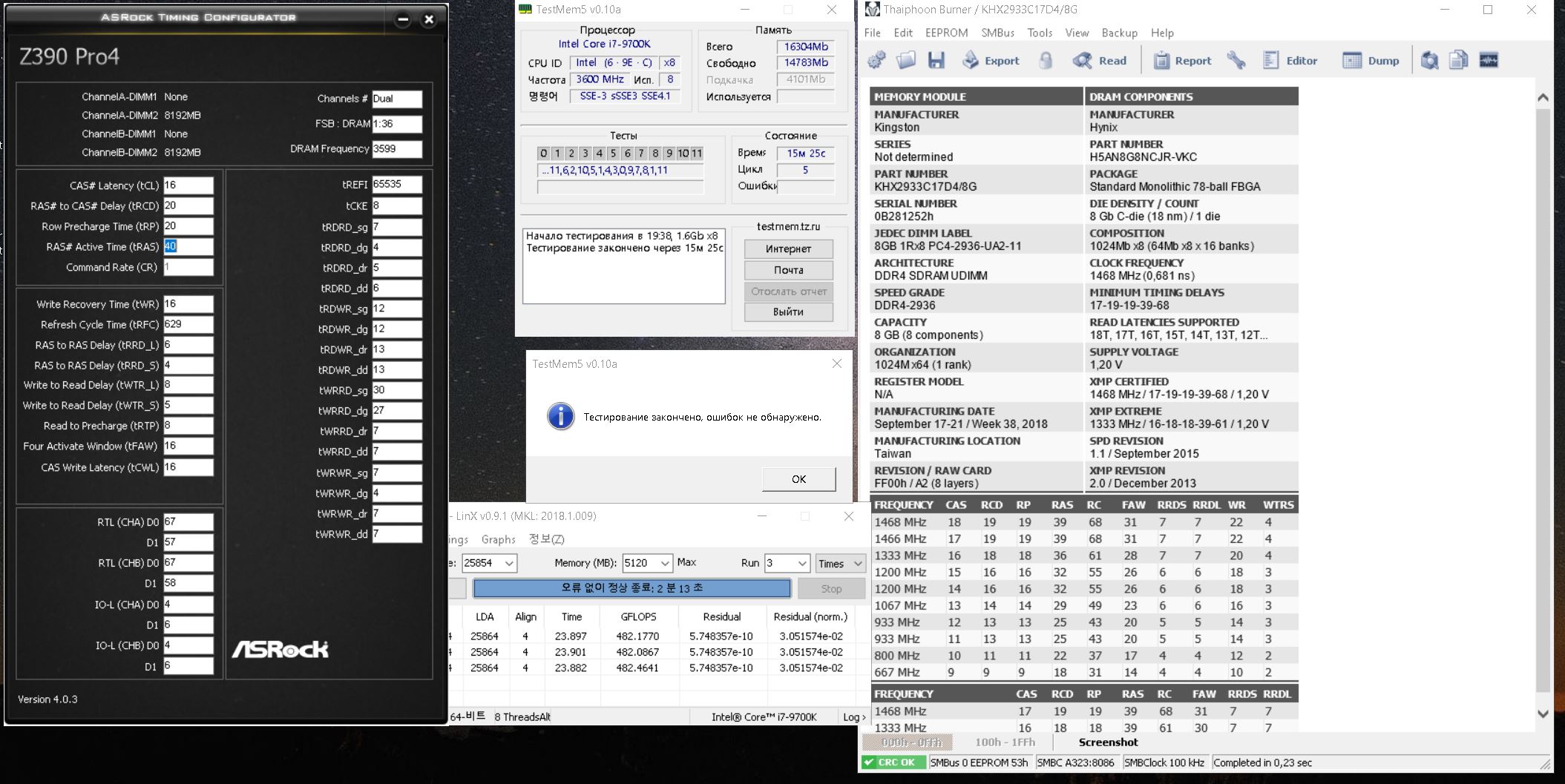This screenshot has height=784, width=1565.
Task: Click the Command Rate (CR) field
Action: (x=188, y=267)
